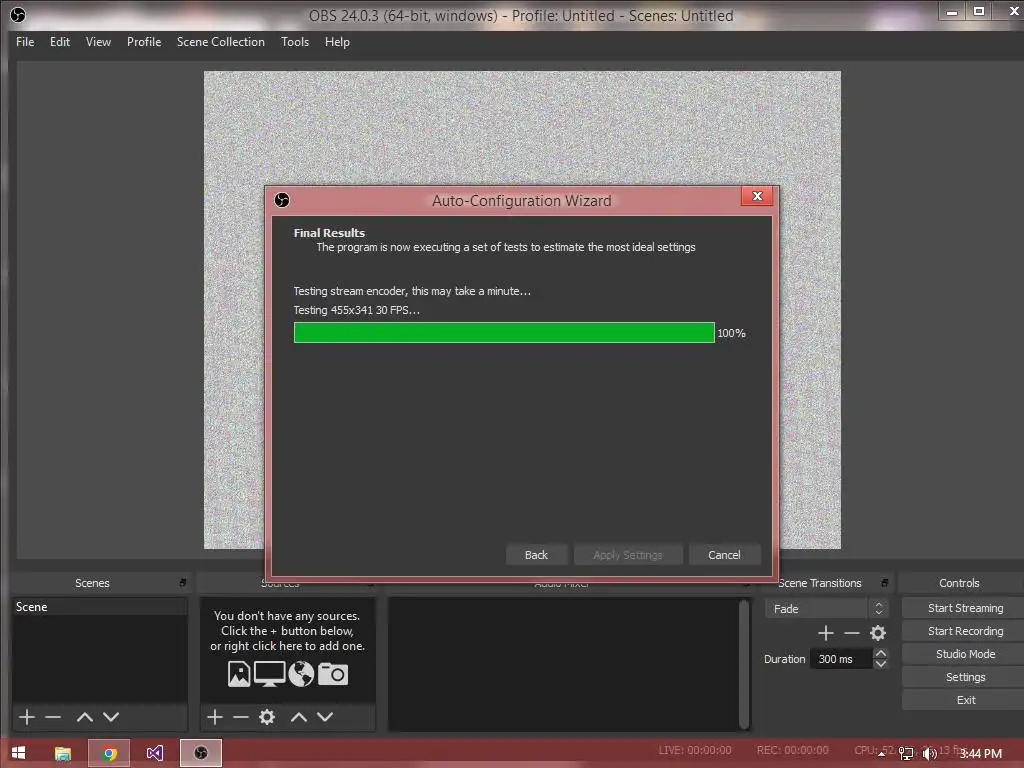Click the green progress bar
This screenshot has height=768, width=1024.
tap(504, 332)
